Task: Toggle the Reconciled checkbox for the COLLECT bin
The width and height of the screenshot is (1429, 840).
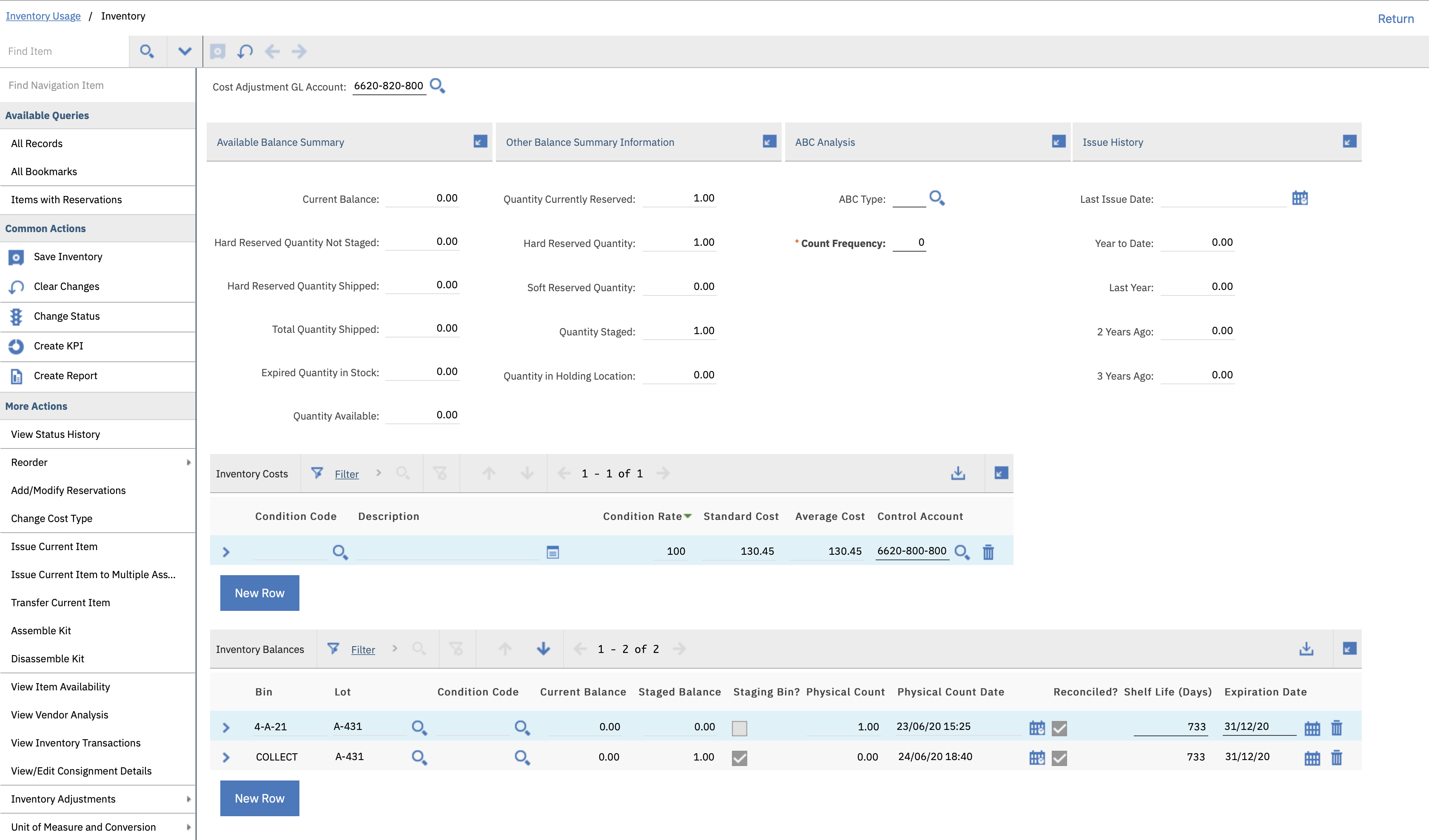Action: coord(1059,758)
